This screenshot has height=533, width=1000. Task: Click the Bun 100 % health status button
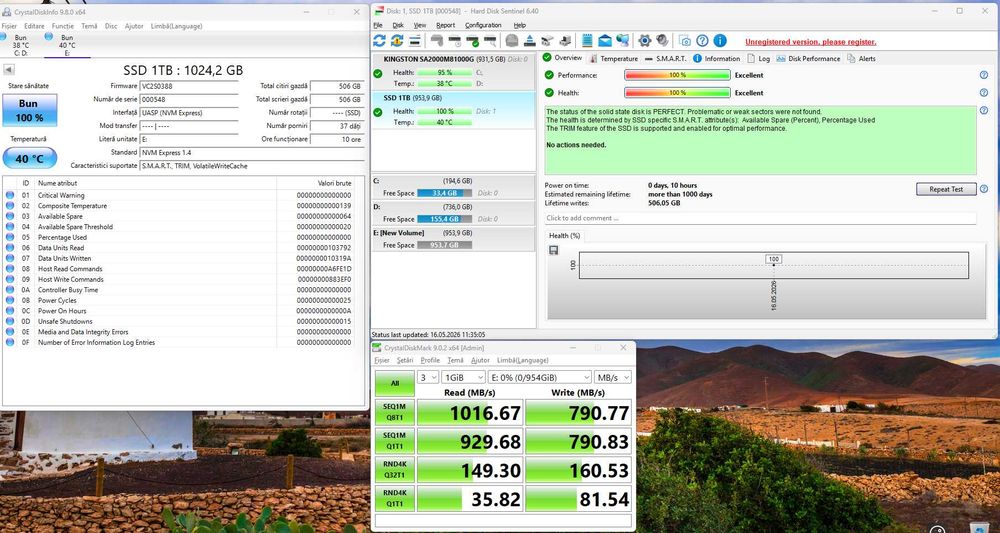(29, 110)
